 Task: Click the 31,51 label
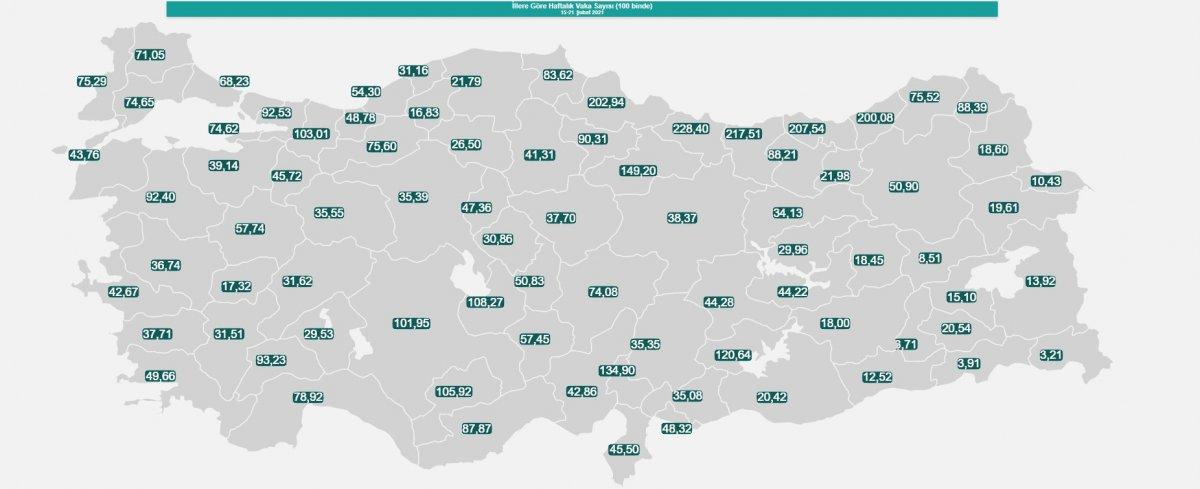tap(229, 333)
